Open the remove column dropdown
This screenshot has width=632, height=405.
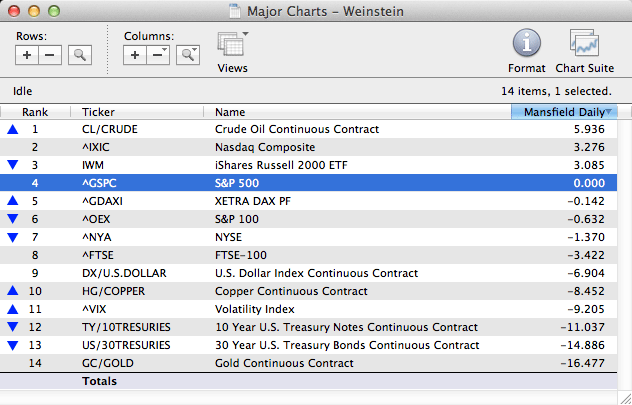click(158, 55)
